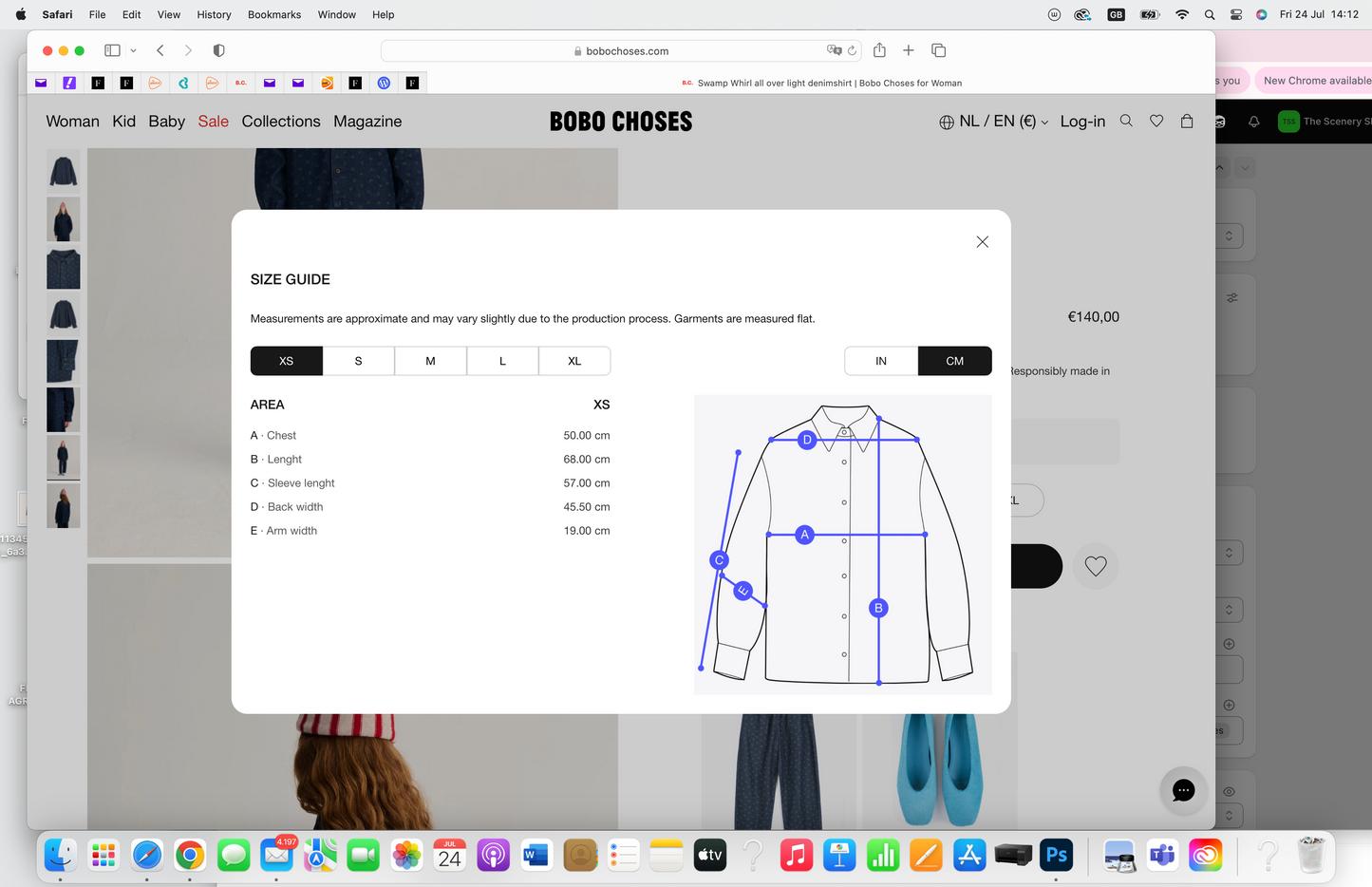
Task: Switch measurements to CM
Action: point(955,361)
